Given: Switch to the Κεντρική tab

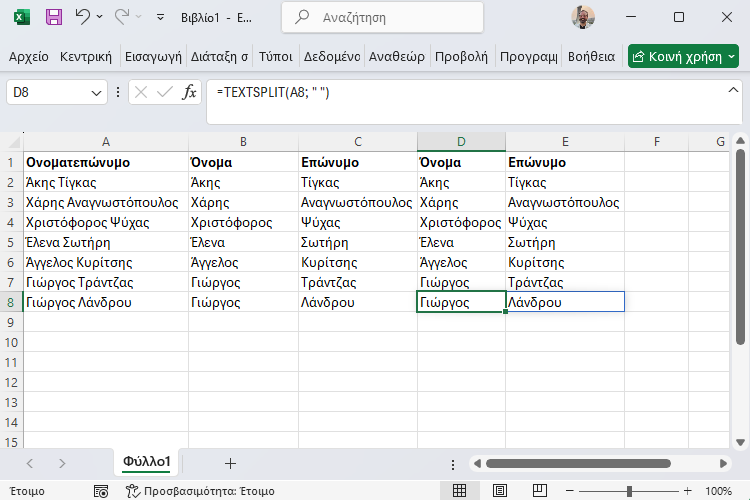Looking at the screenshot, I should pyautogui.click(x=86, y=56).
